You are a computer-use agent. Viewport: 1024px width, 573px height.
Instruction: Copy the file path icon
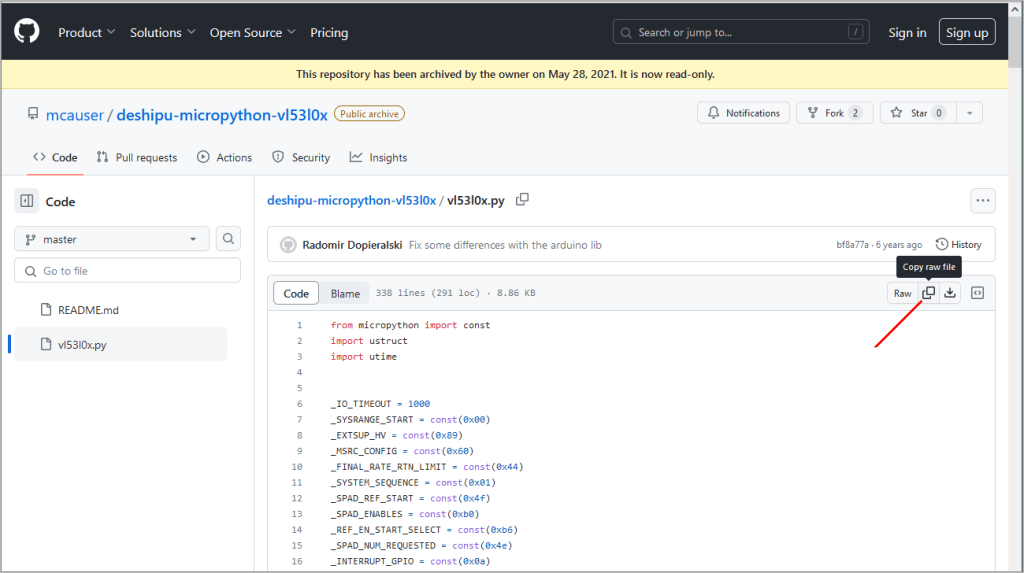[522, 200]
